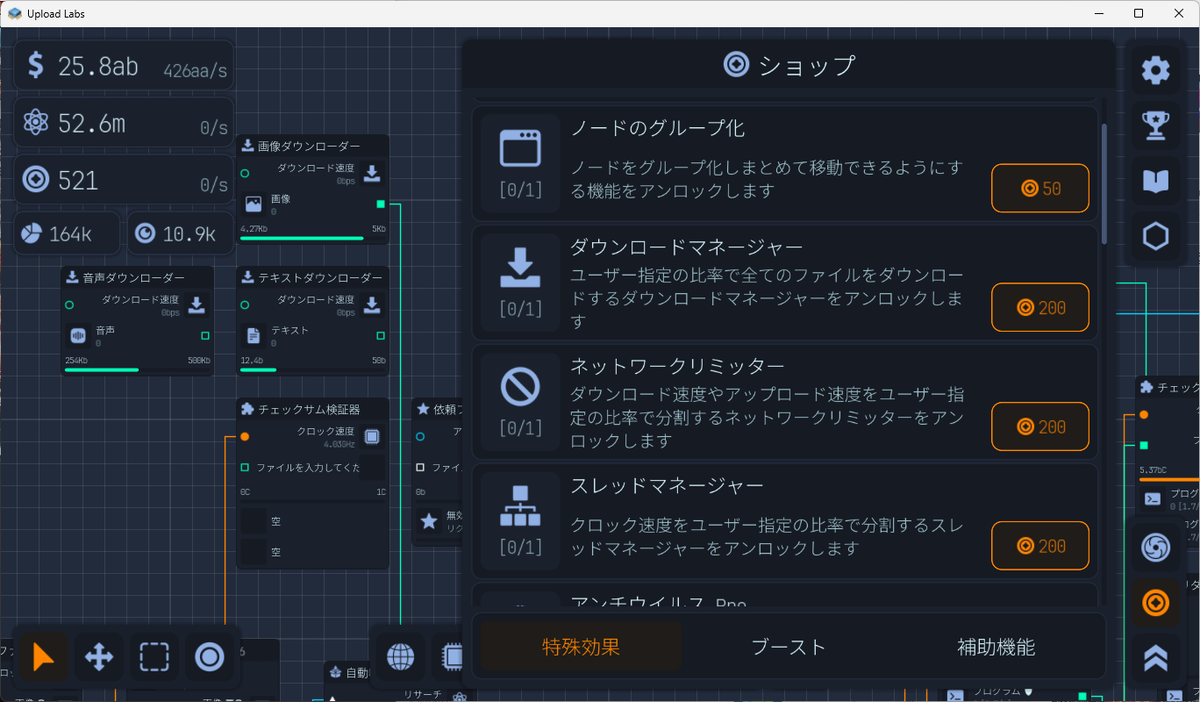Buy ネットワークリミッター for 200 tokens
The height and width of the screenshot is (702, 1200).
[1040, 426]
